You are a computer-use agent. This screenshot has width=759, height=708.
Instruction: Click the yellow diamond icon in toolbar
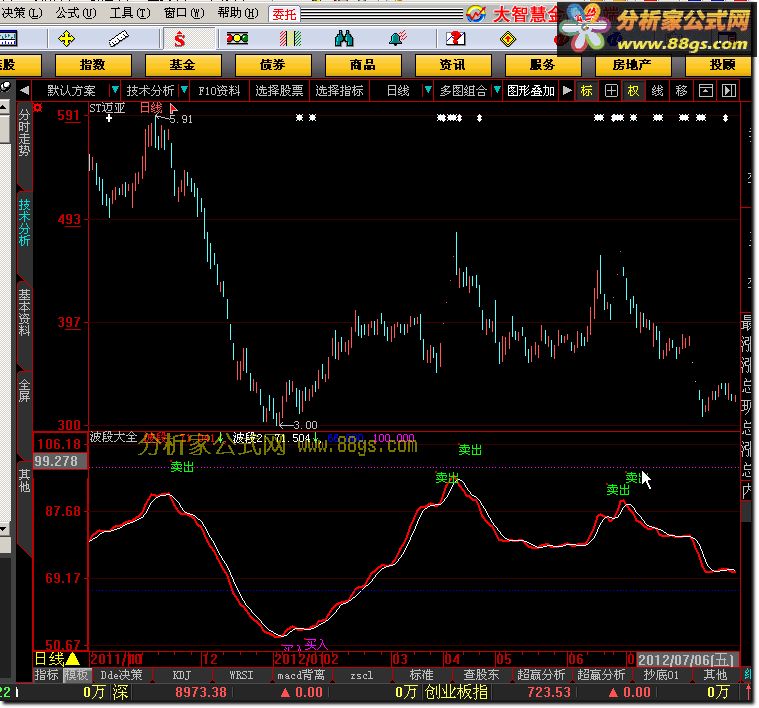(508, 39)
